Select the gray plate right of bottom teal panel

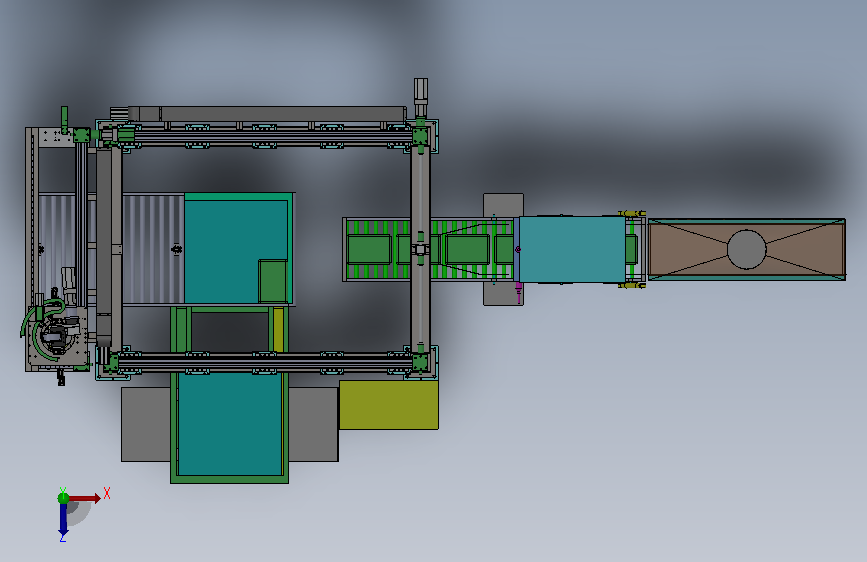[314, 424]
